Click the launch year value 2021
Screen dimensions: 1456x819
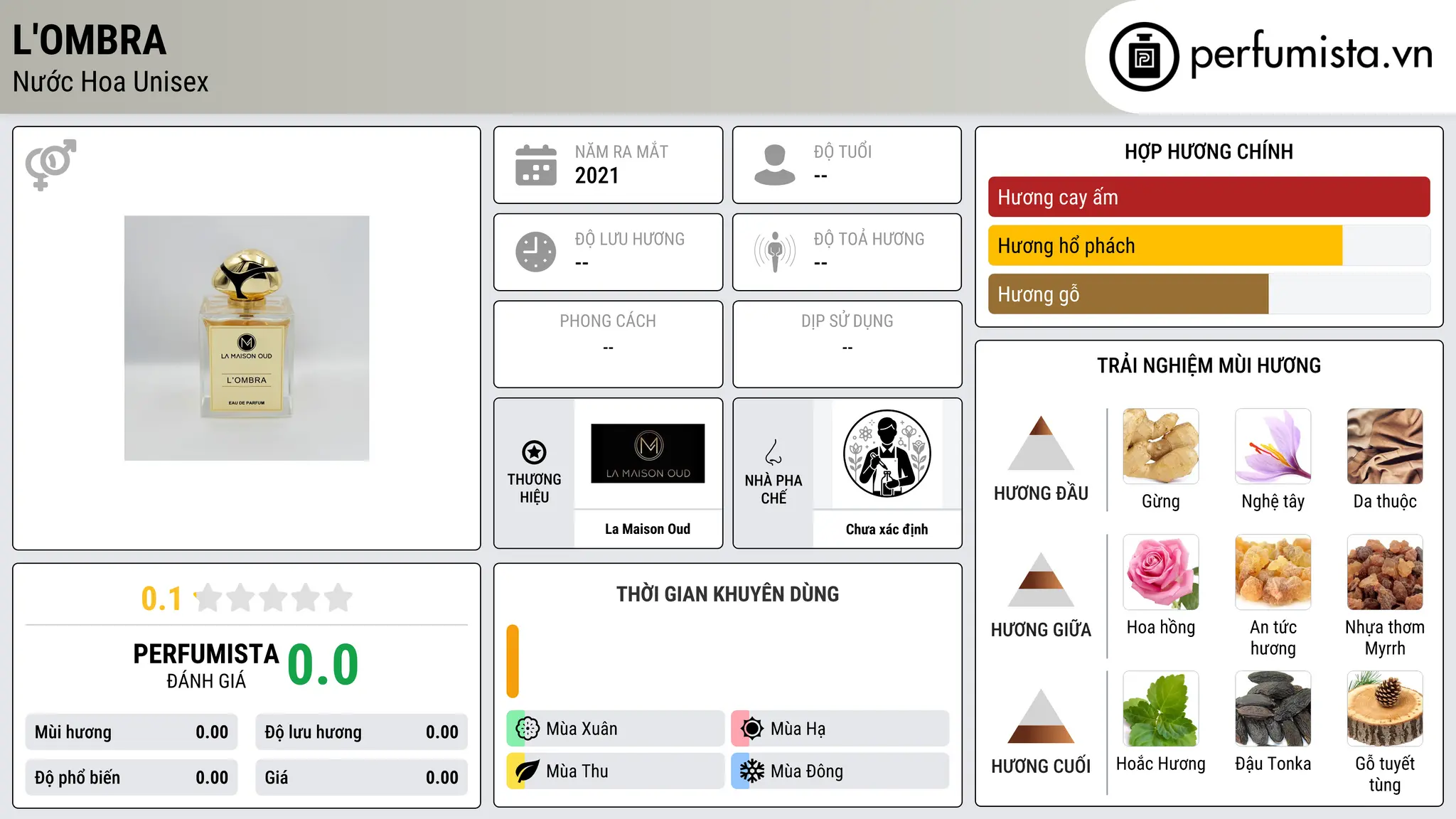pos(596,176)
